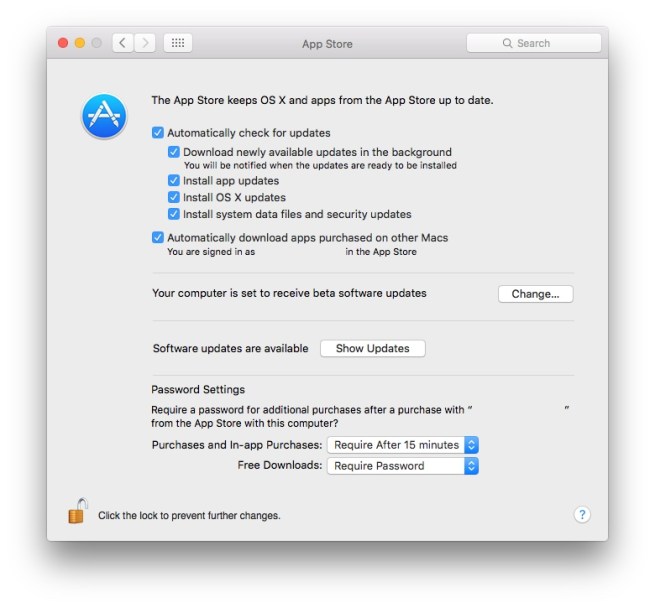This screenshot has width=655, height=608.
Task: Click the yellow minimize window button
Action: click(x=80, y=43)
